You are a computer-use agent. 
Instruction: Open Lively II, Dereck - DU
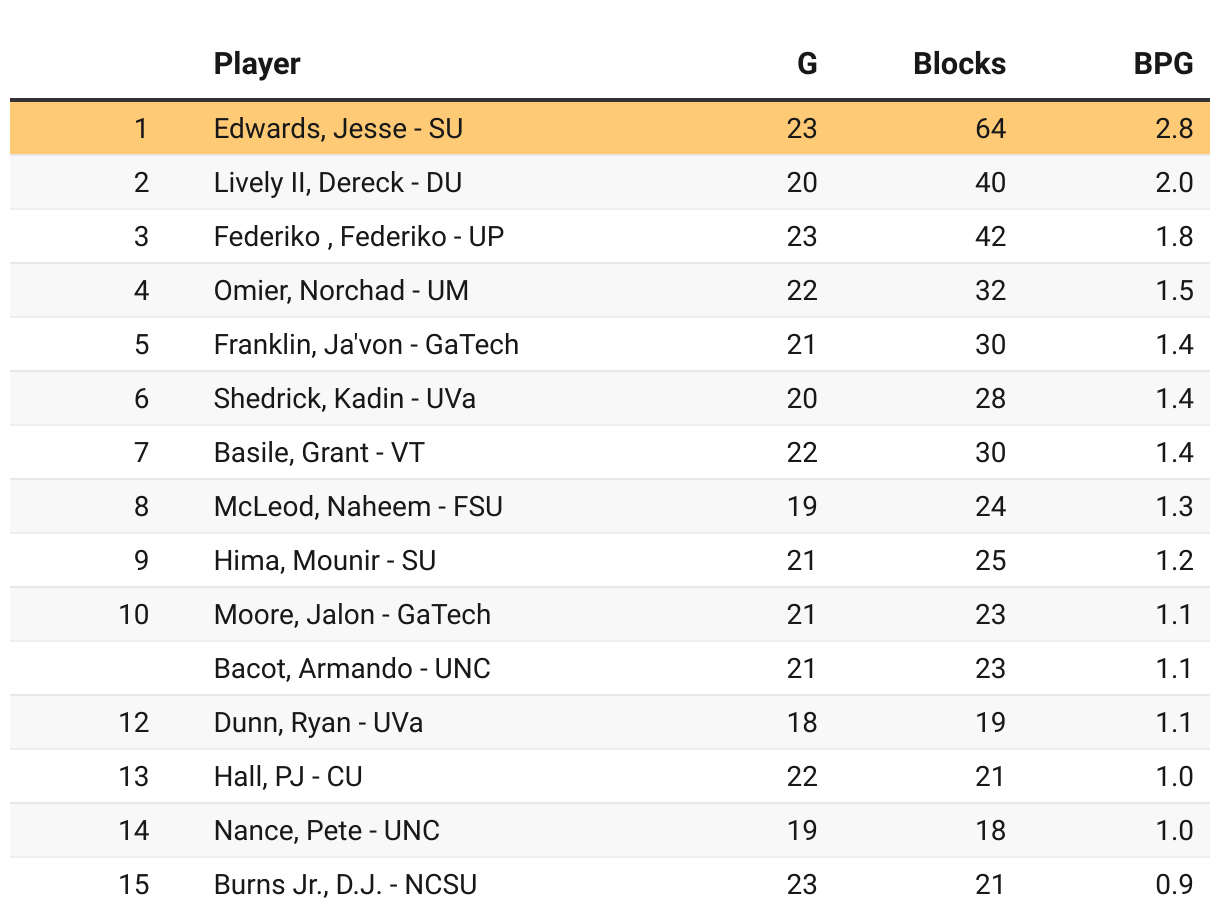click(337, 183)
